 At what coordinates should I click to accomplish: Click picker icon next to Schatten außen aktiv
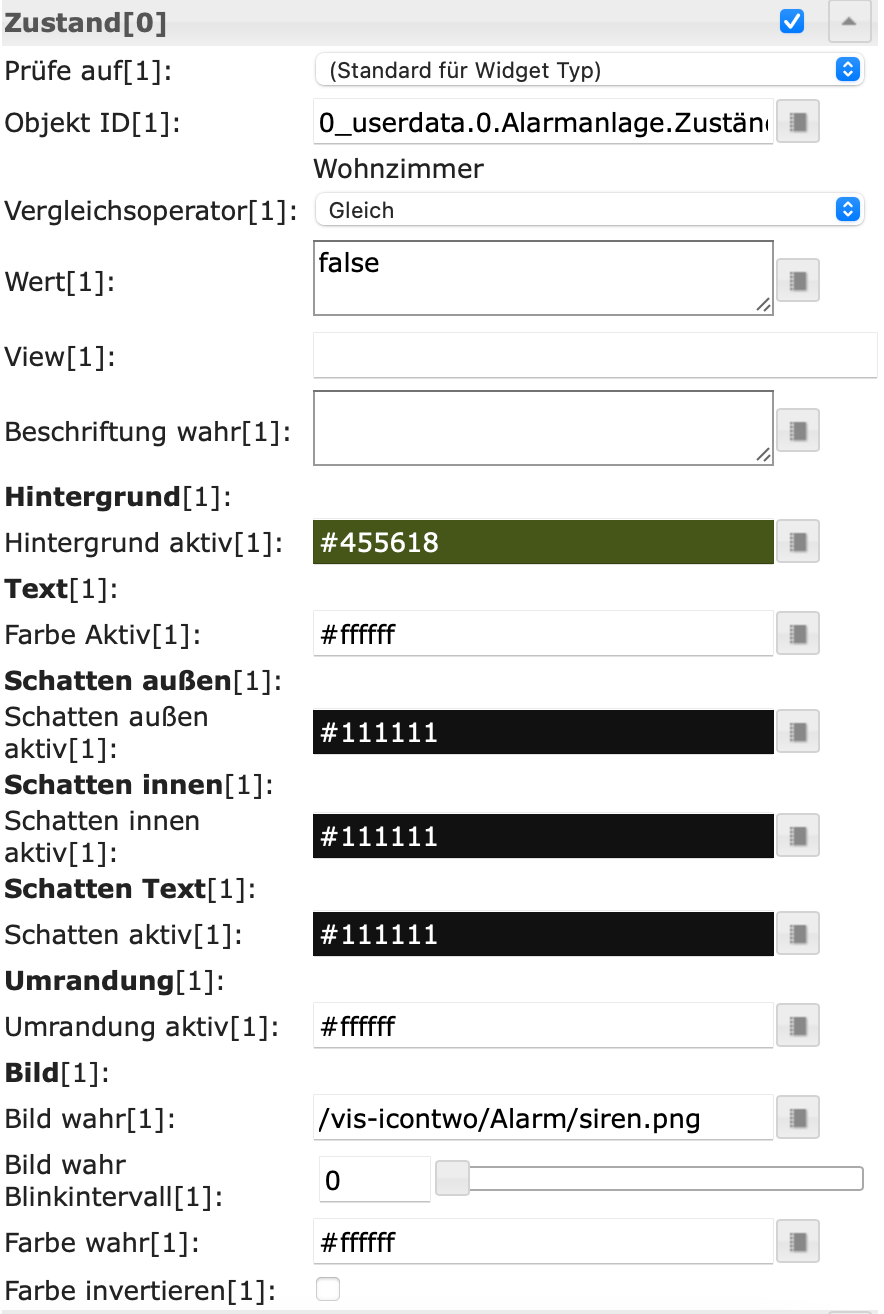(x=797, y=731)
